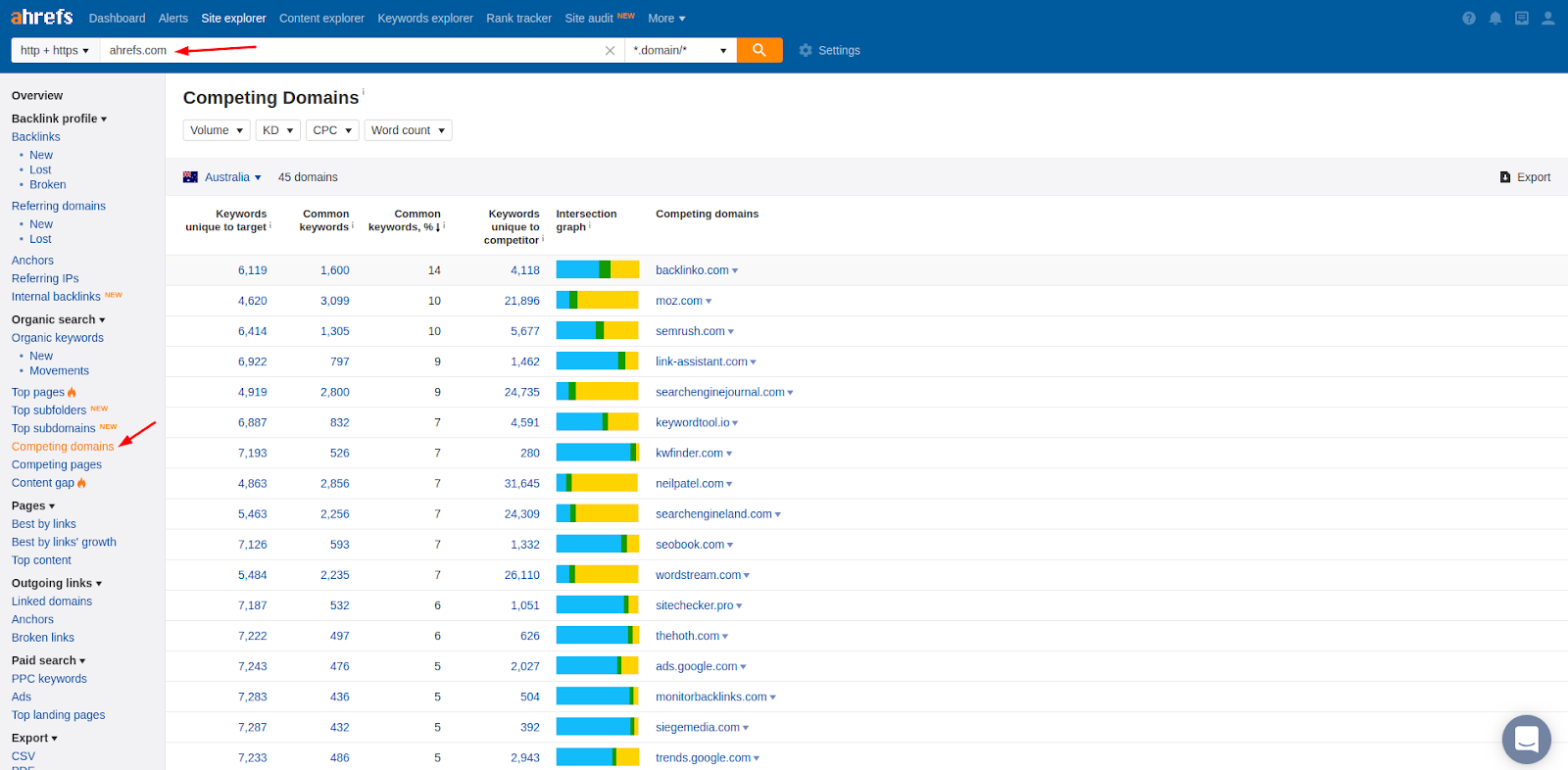This screenshot has width=1568, height=770.
Task: Switch to Content explorer
Action: (321, 18)
